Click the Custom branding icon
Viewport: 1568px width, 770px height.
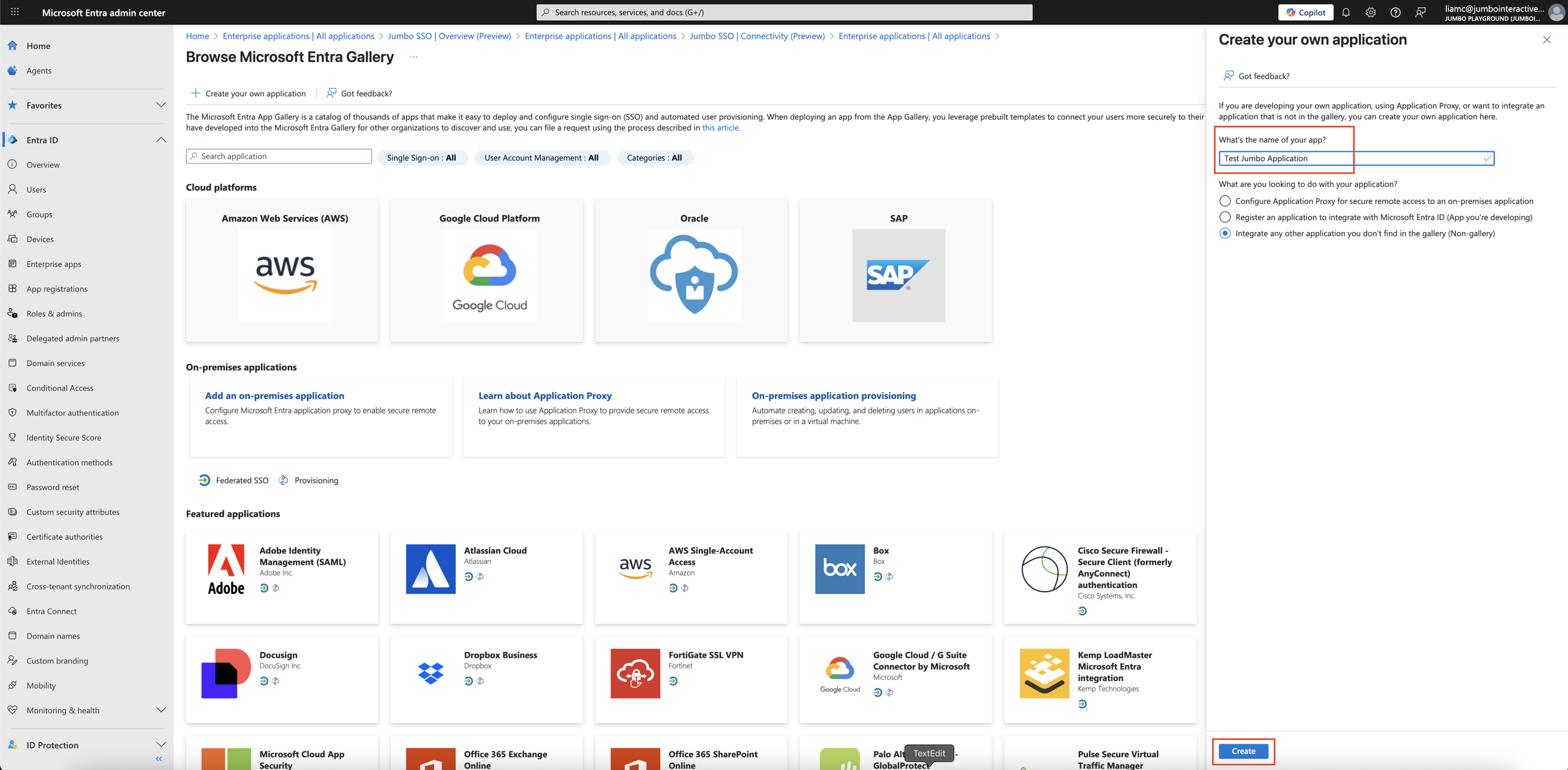click(x=13, y=661)
